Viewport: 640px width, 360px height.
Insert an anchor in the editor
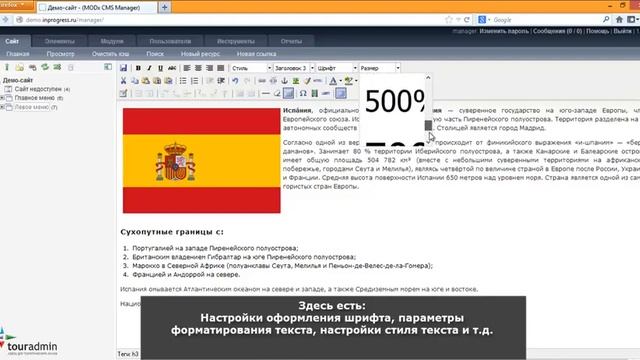point(284,81)
